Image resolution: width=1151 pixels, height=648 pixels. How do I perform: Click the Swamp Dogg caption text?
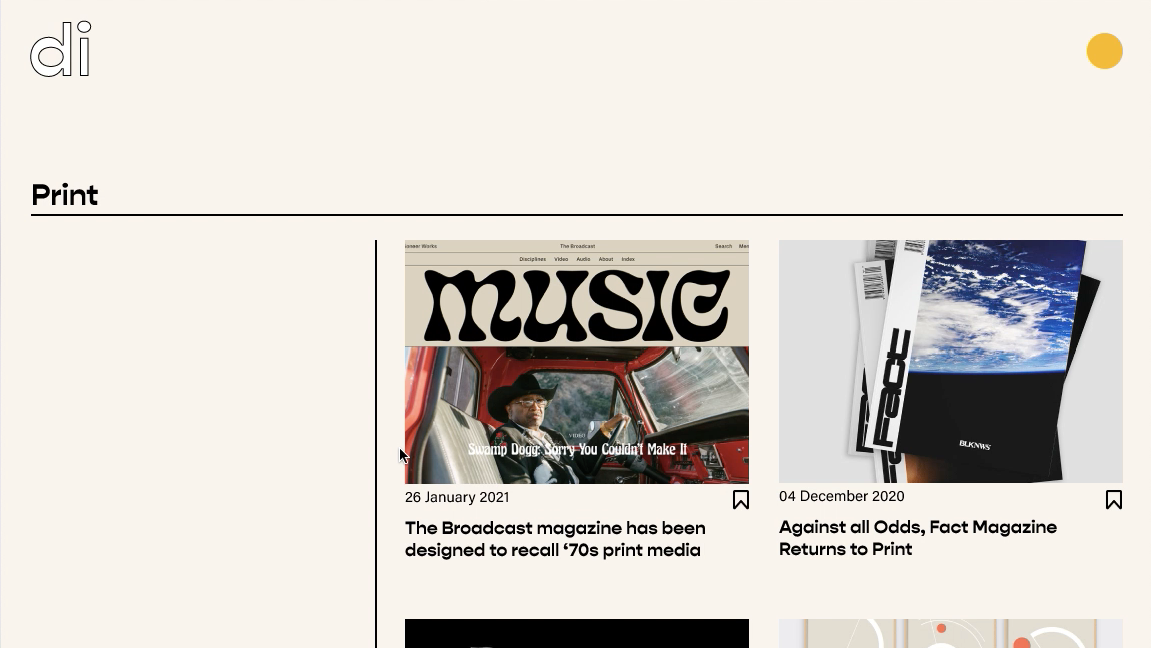click(x=577, y=449)
